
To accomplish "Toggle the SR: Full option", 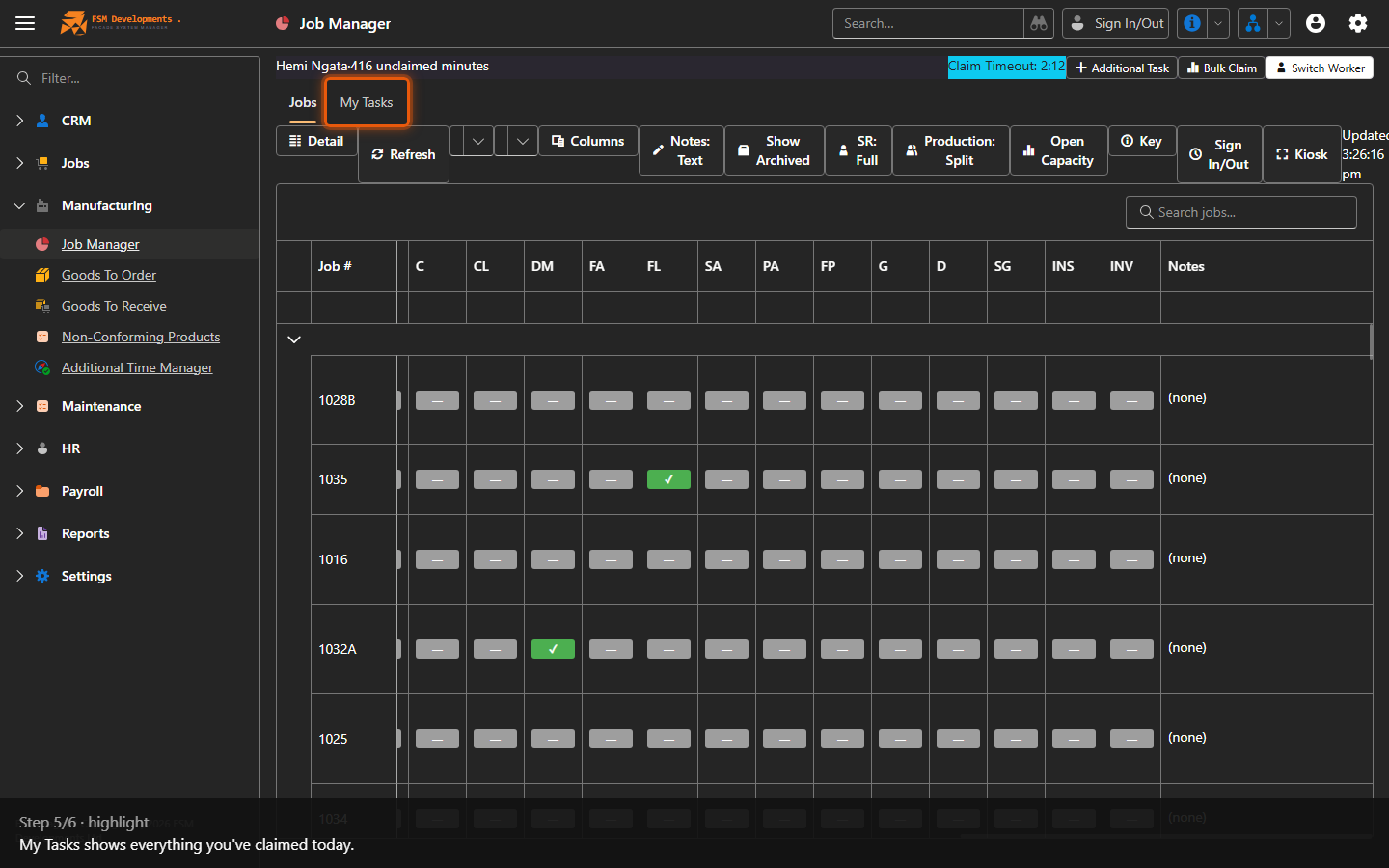I will point(858,150).
